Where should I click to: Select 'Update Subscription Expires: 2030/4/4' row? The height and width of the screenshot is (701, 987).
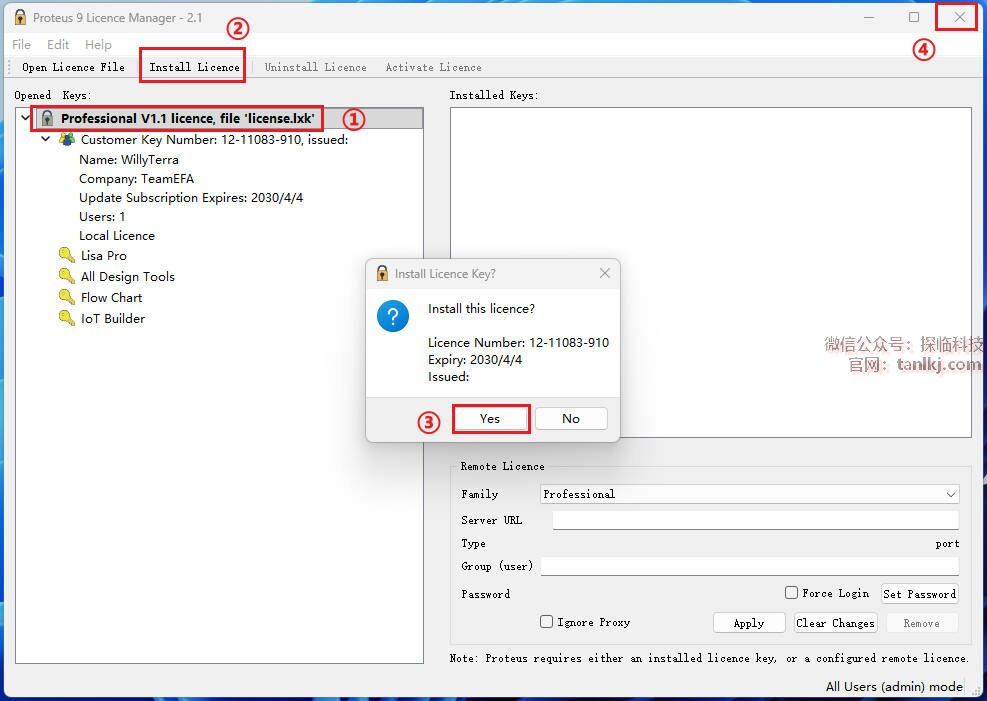pos(191,197)
